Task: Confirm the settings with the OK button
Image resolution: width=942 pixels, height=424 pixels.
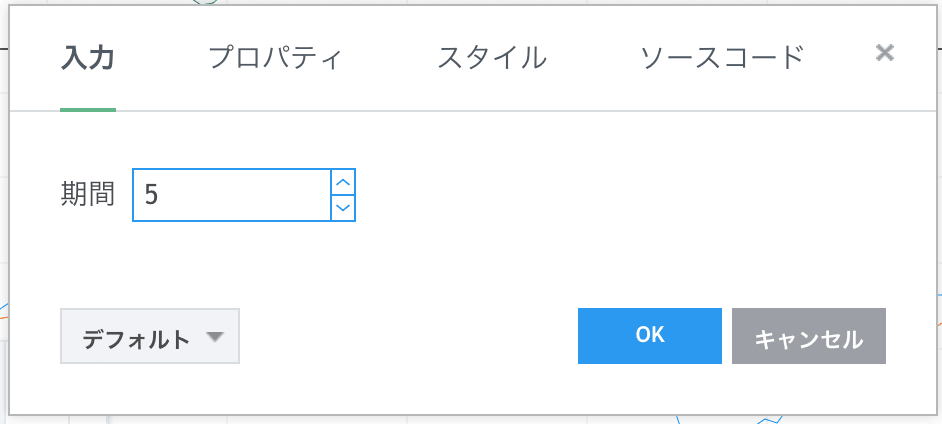Action: (650, 336)
